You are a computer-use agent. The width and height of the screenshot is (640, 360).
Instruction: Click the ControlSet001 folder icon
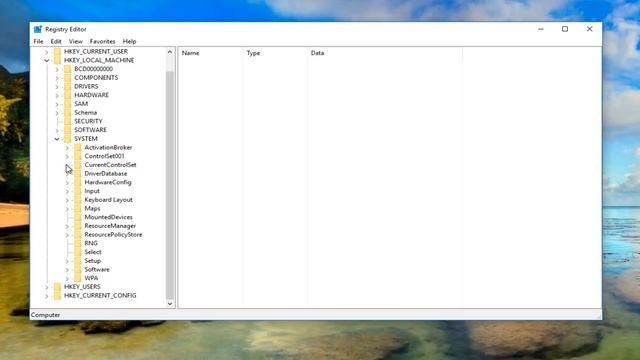coord(78,156)
